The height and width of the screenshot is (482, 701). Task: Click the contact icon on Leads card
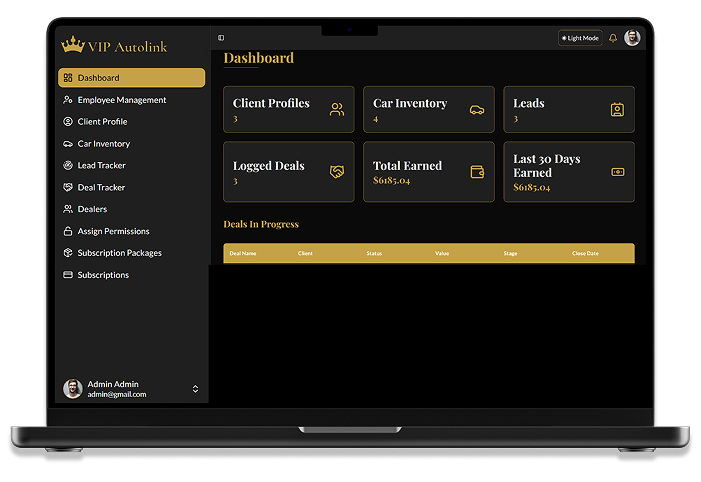(617, 110)
